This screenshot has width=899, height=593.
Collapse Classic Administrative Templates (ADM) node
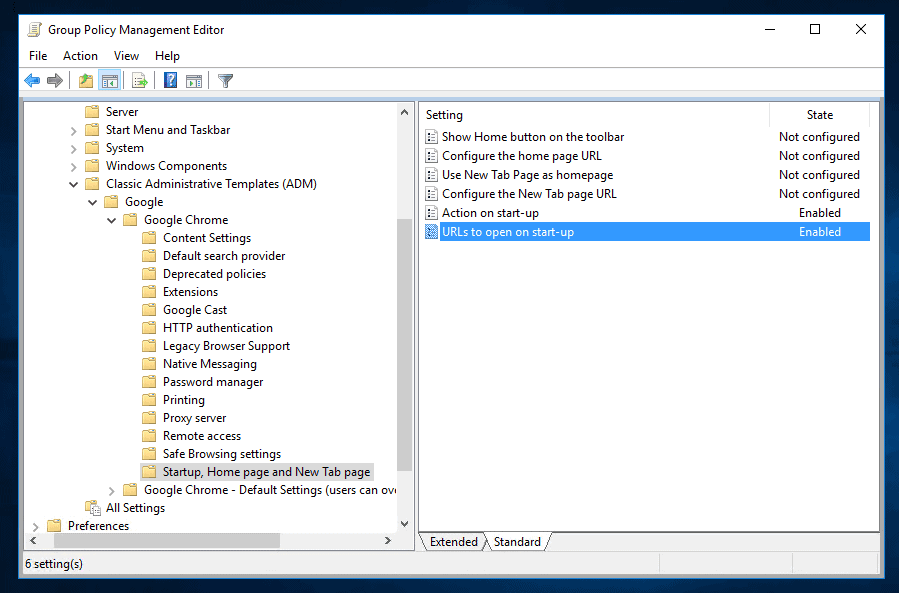tap(73, 184)
